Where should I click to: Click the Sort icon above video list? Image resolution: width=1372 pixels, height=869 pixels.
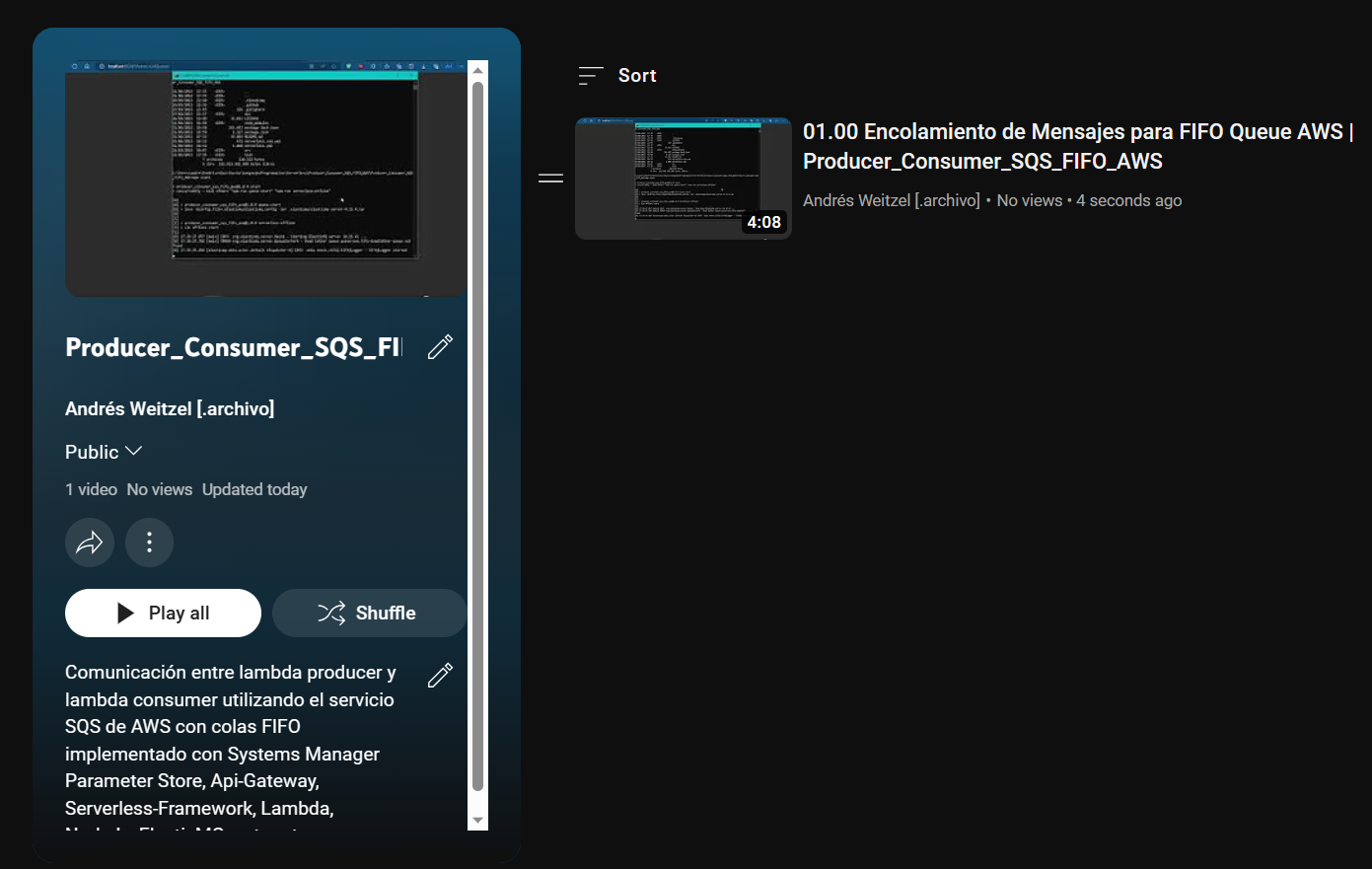[x=591, y=76]
